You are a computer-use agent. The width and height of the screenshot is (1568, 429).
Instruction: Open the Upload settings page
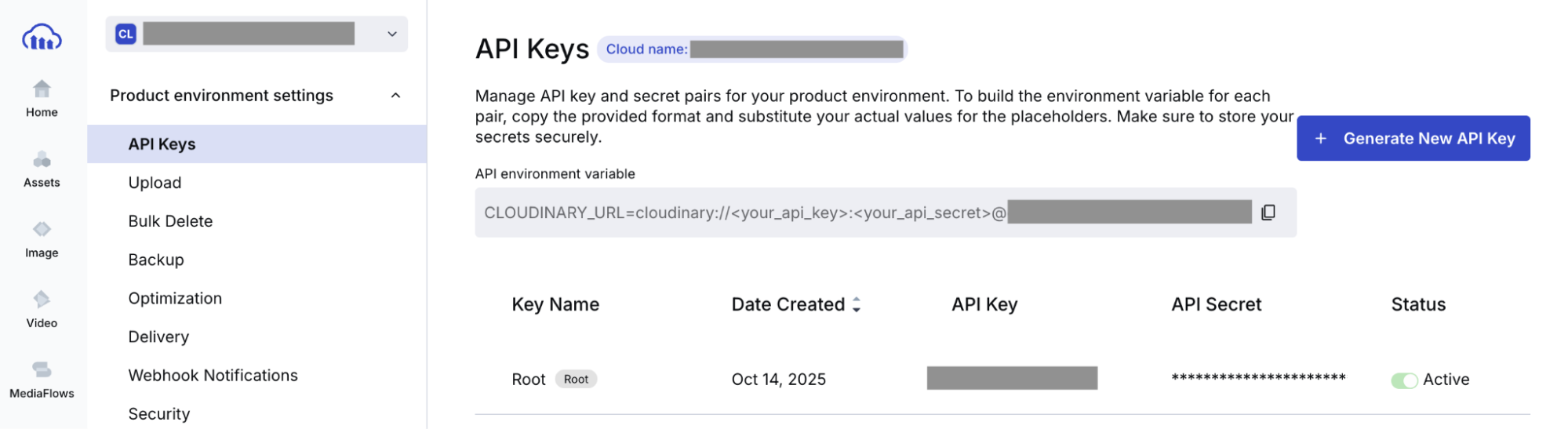tap(155, 183)
